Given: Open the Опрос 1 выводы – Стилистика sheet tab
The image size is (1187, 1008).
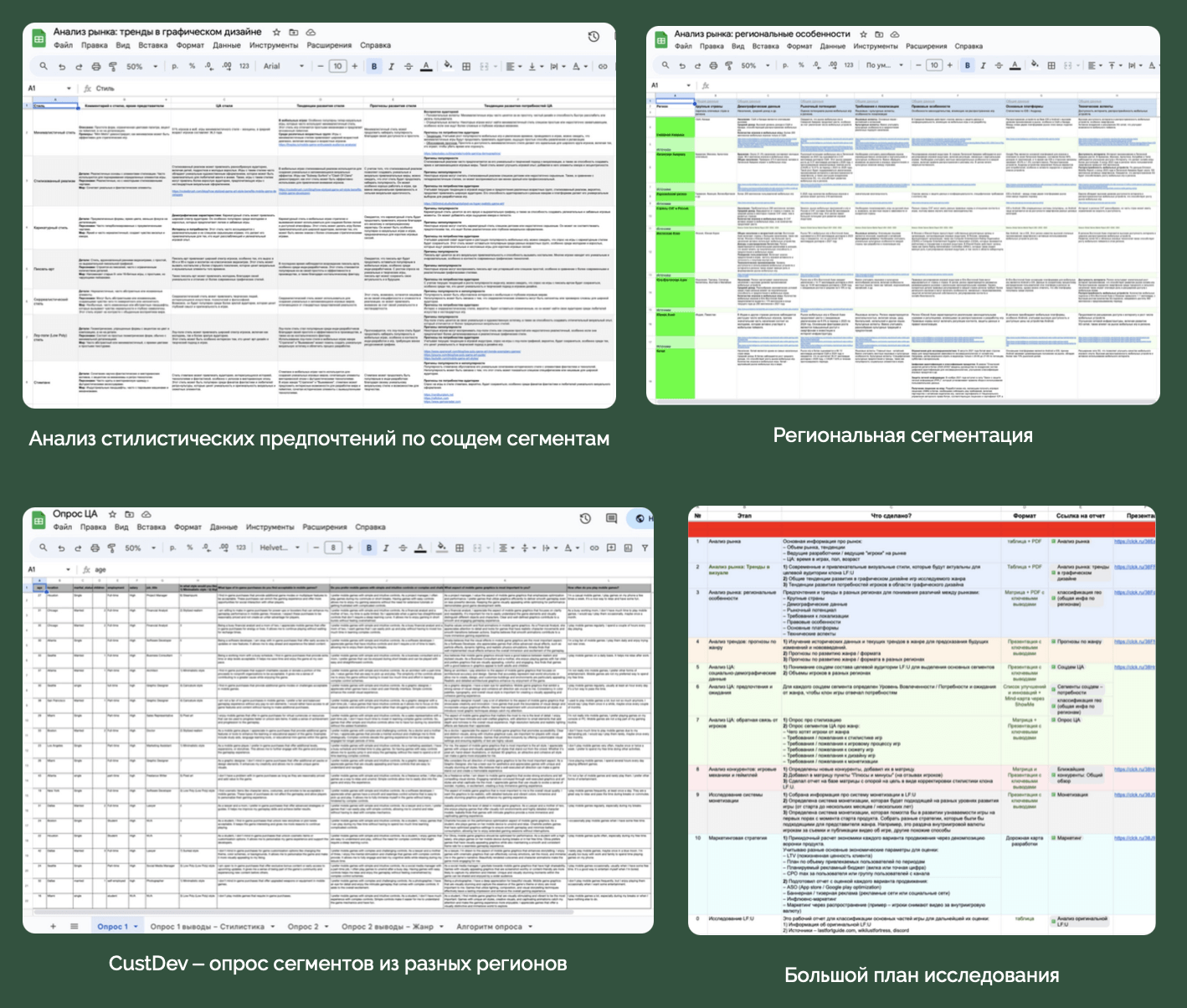Looking at the screenshot, I should coord(208,927).
